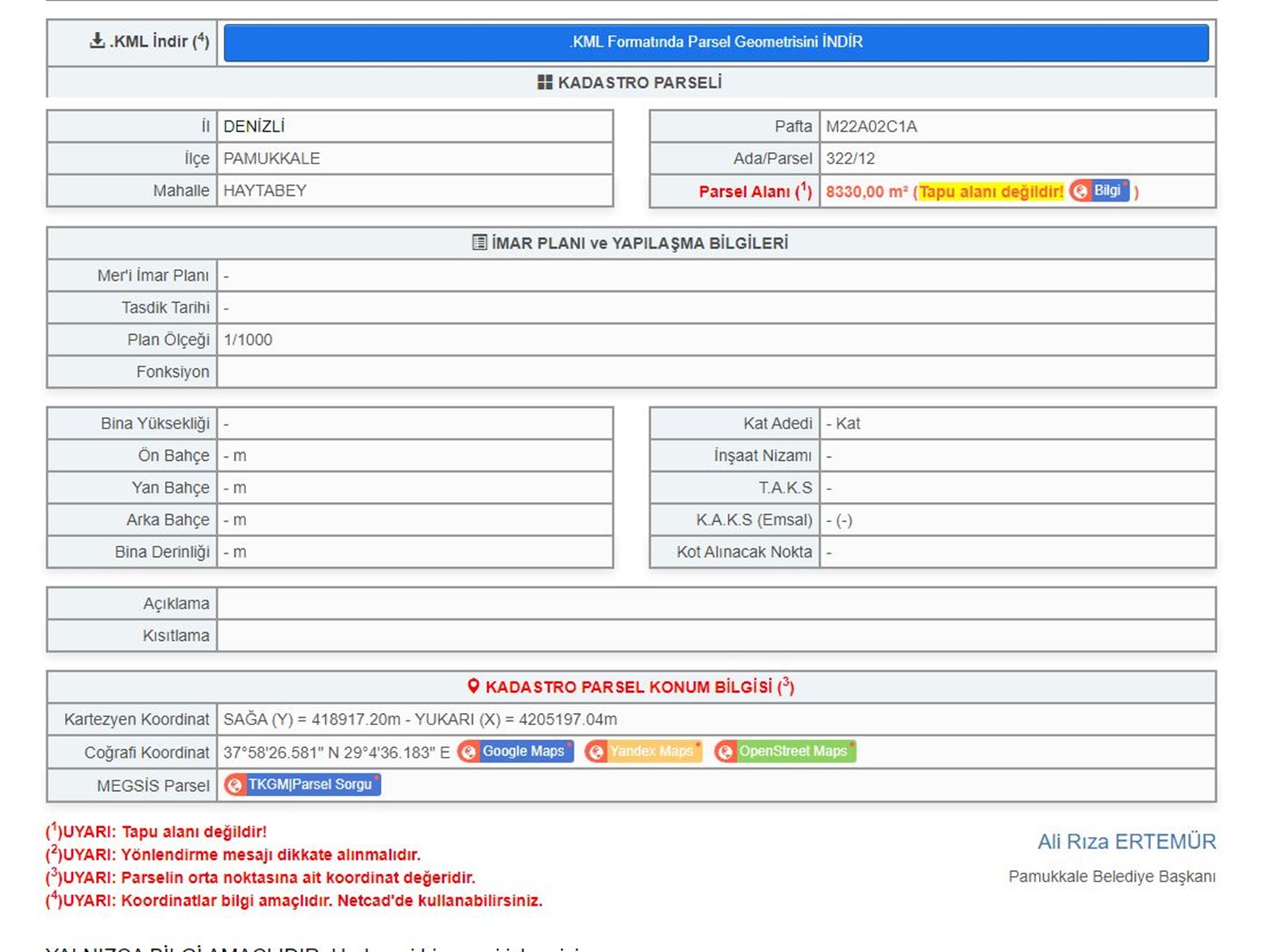Image resolution: width=1270 pixels, height=952 pixels.
Task: Click the Kartezyen Koordinat value text
Action: (420, 720)
